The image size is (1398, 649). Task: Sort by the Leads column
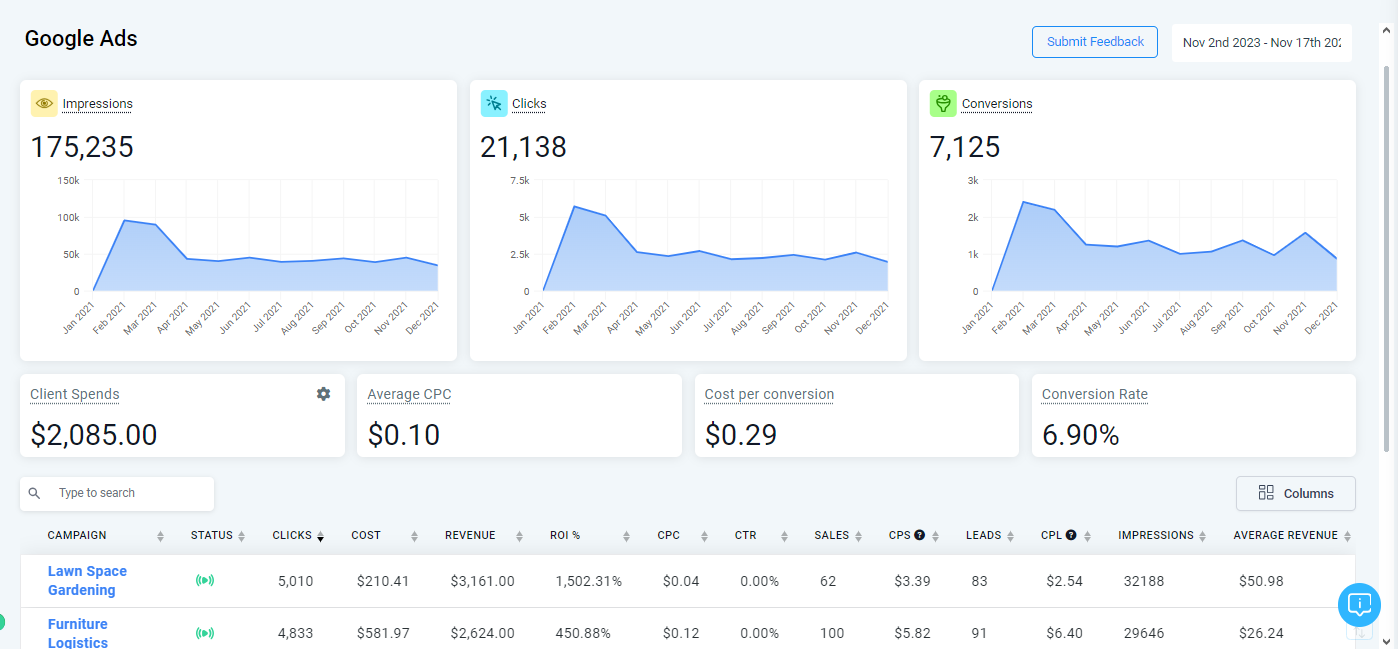[1010, 536]
